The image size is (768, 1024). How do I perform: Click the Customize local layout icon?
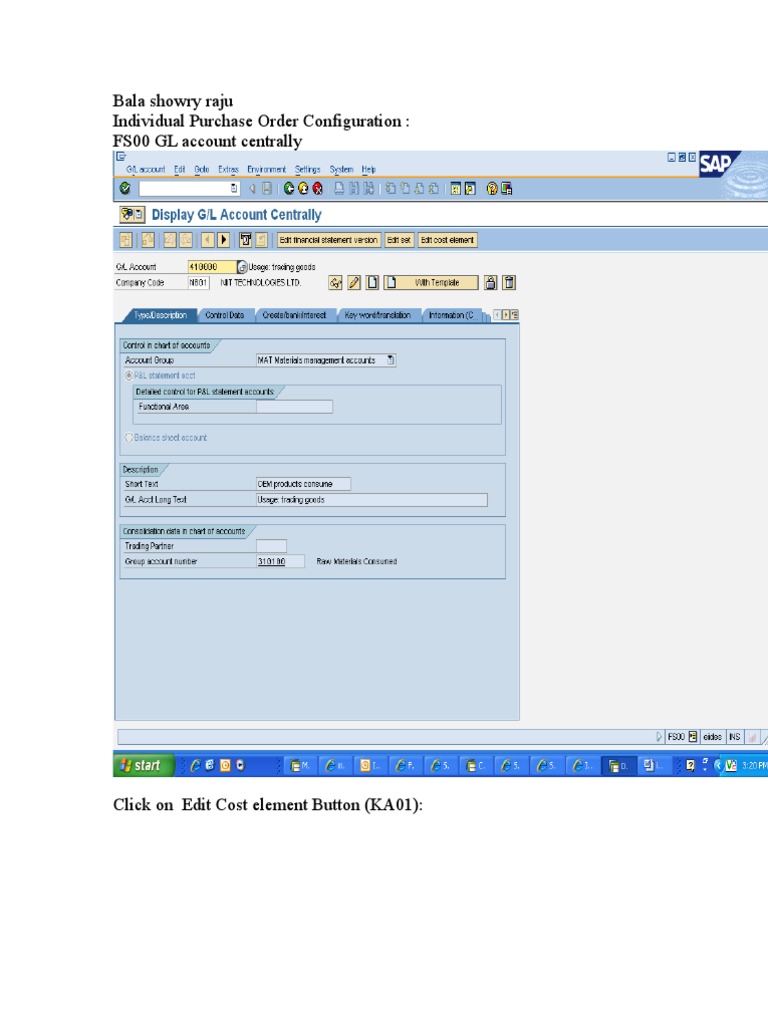506,189
